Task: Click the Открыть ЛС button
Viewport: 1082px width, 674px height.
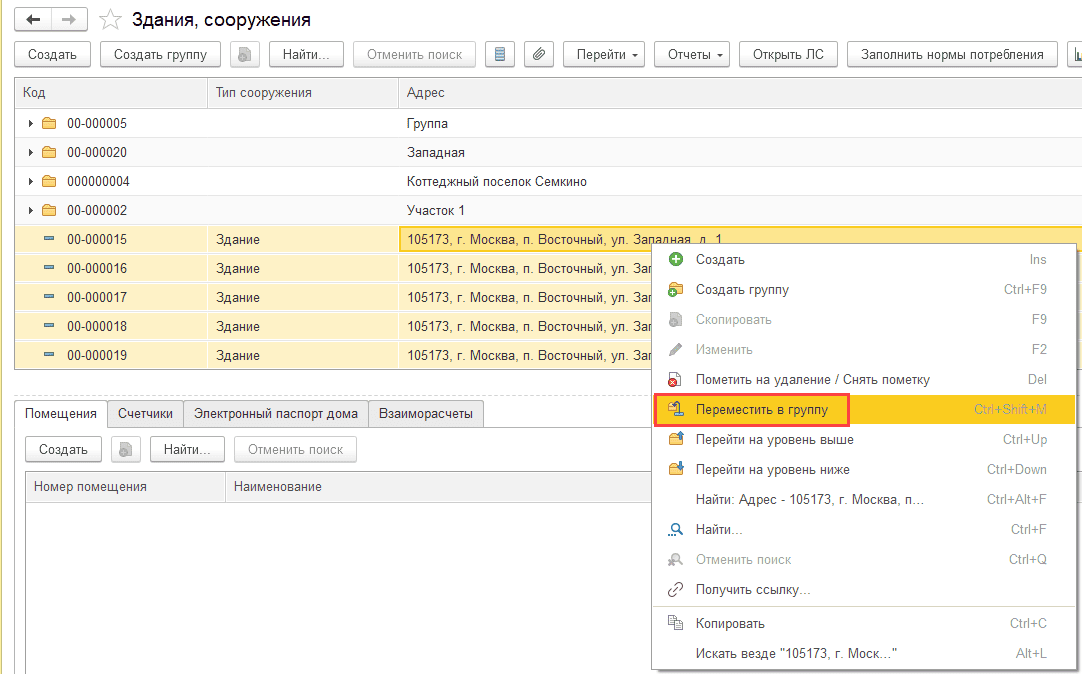Action: coord(788,54)
